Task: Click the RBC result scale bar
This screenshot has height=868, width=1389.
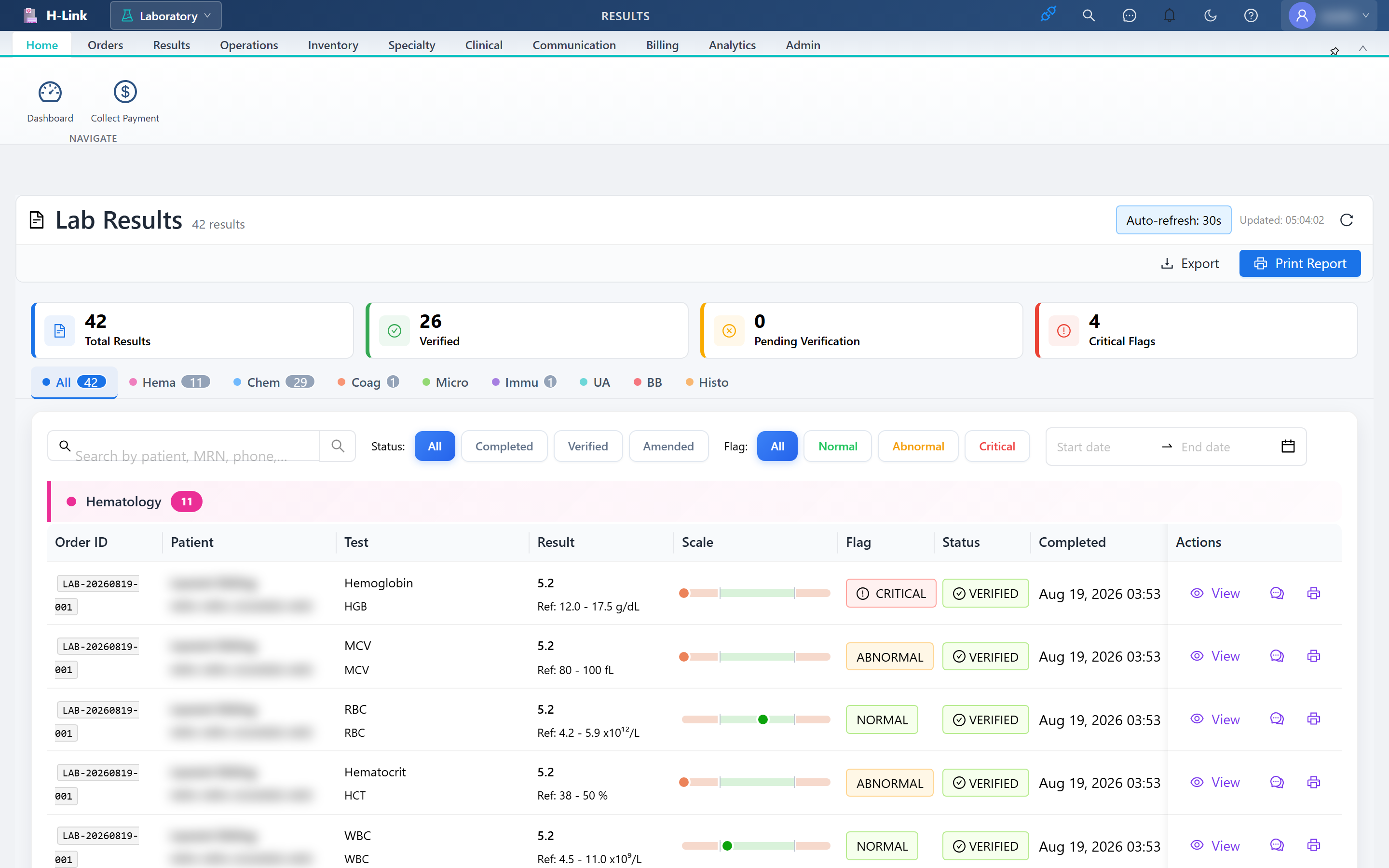Action: pyautogui.click(x=756, y=719)
